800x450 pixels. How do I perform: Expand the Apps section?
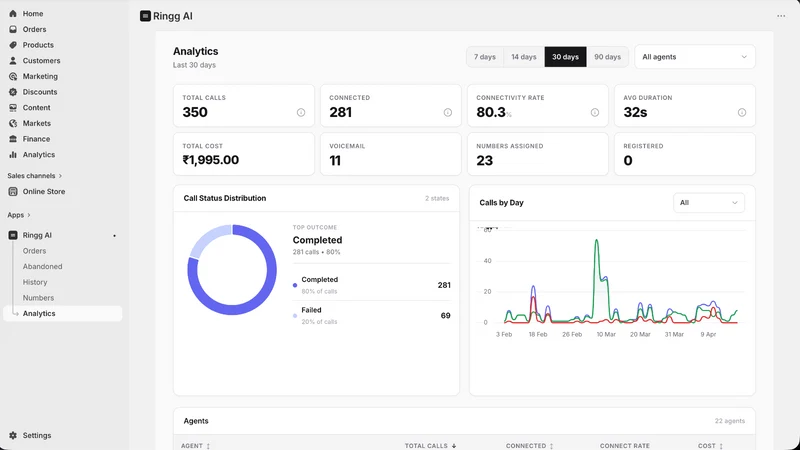19,215
